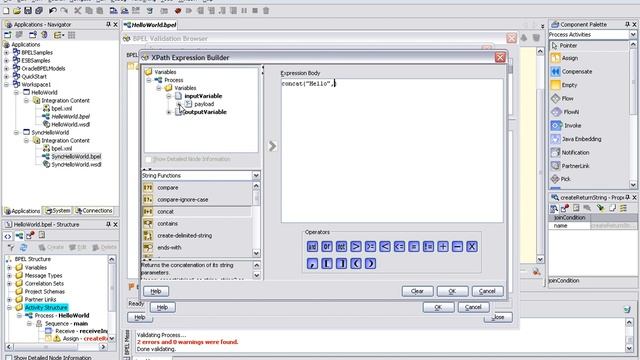Insert the closing square bracket
Viewport: 640px width, 360px height.
[341, 264]
